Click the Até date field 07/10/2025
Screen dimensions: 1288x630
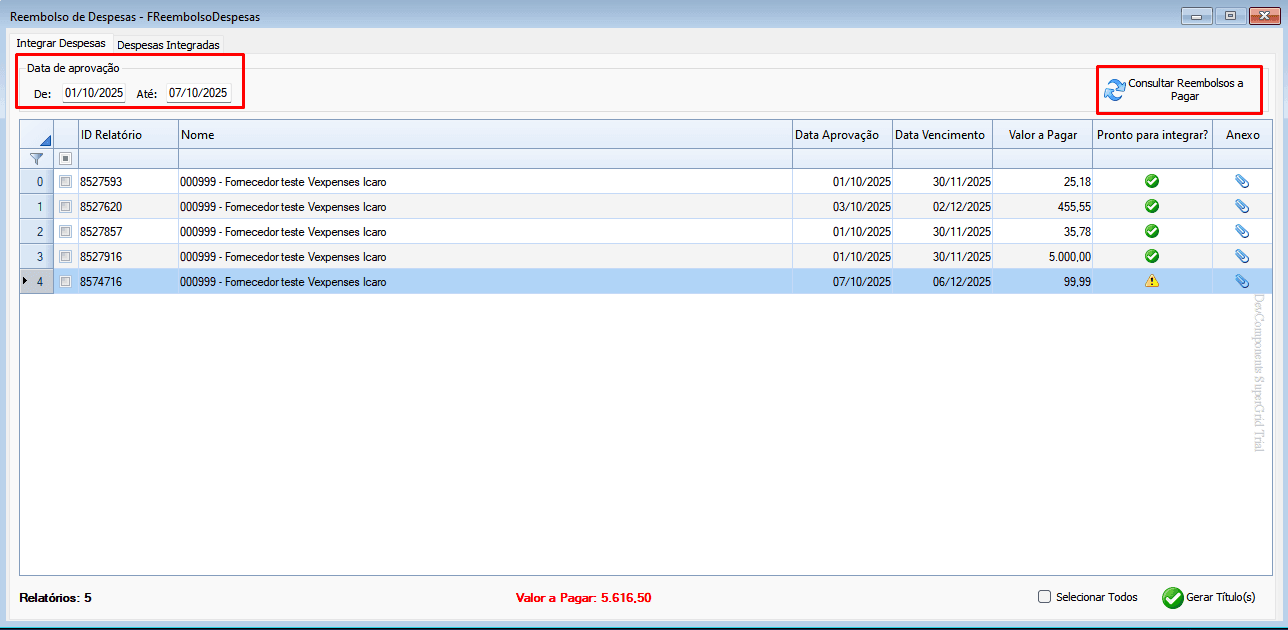point(198,93)
